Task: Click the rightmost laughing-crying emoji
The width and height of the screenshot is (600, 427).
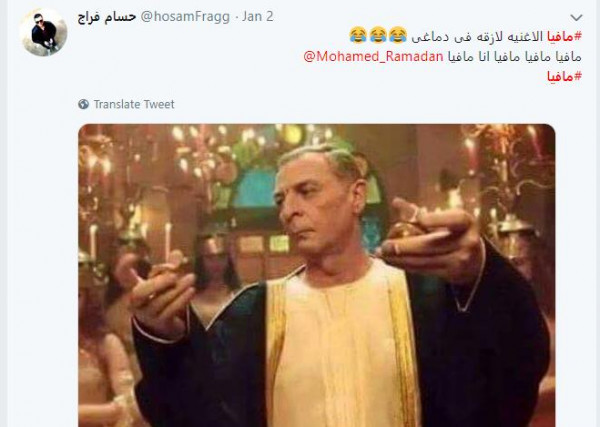Action: click(x=398, y=35)
